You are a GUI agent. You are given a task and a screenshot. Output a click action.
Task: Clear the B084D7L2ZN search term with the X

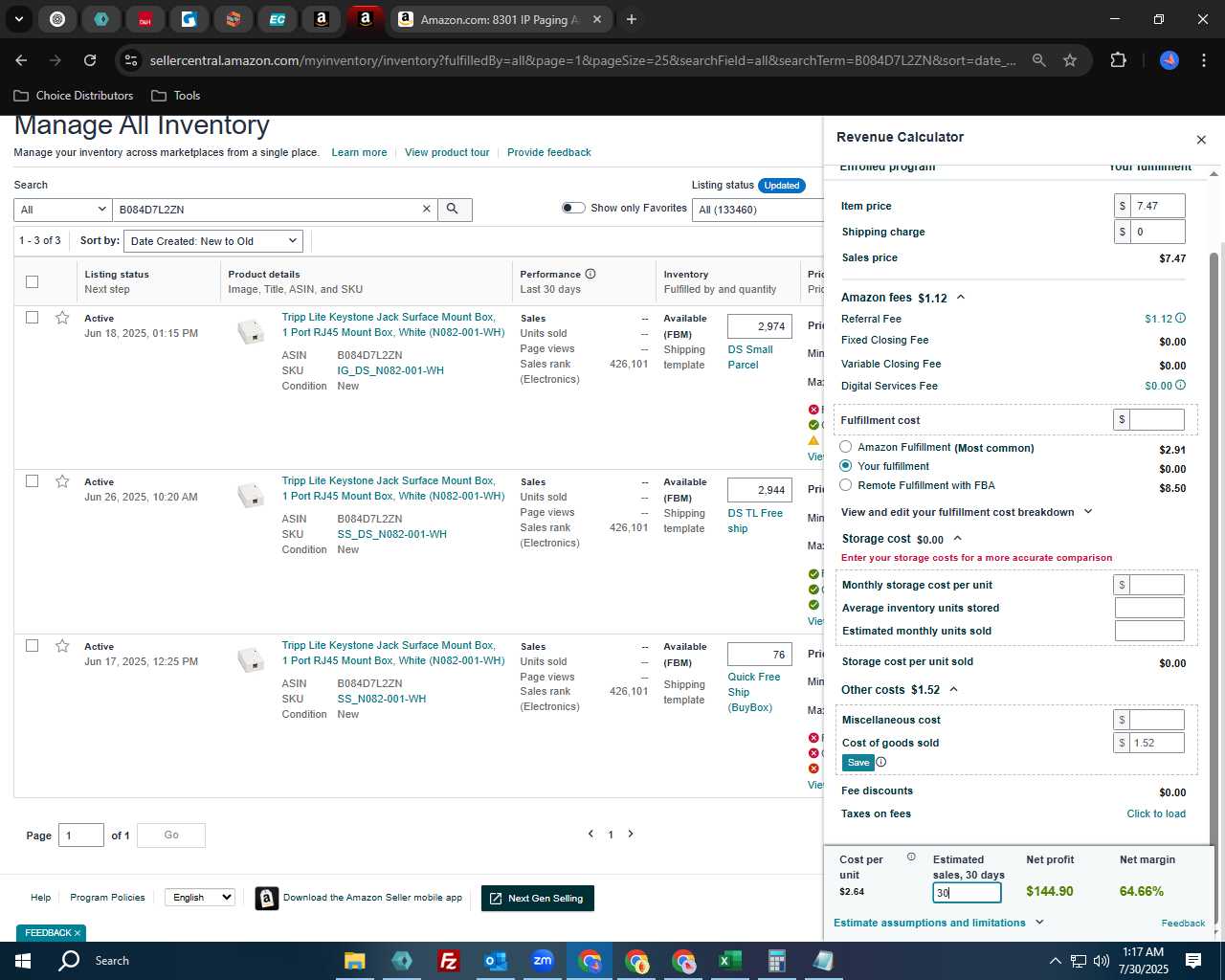pyautogui.click(x=427, y=209)
